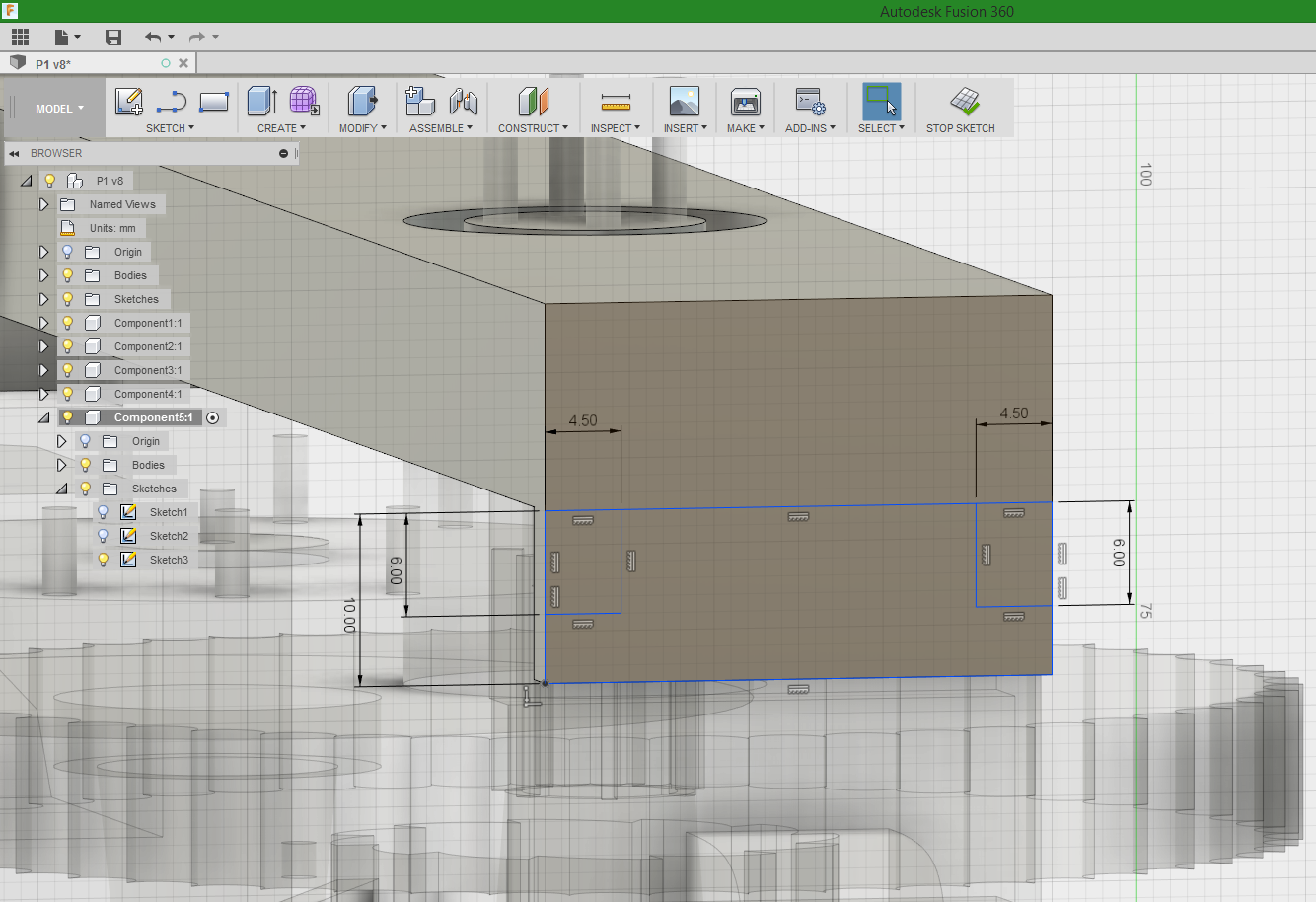Click the right 6.00 dimension value
The height and width of the screenshot is (902, 1316).
click(x=1119, y=553)
